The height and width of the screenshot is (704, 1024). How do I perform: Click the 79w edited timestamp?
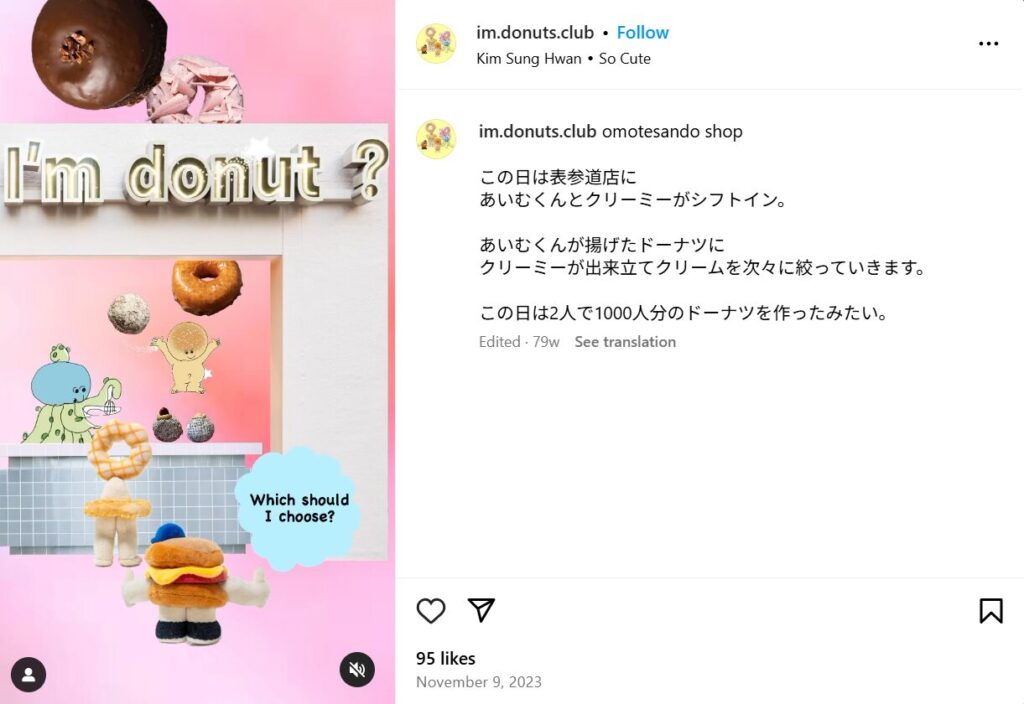tap(546, 342)
